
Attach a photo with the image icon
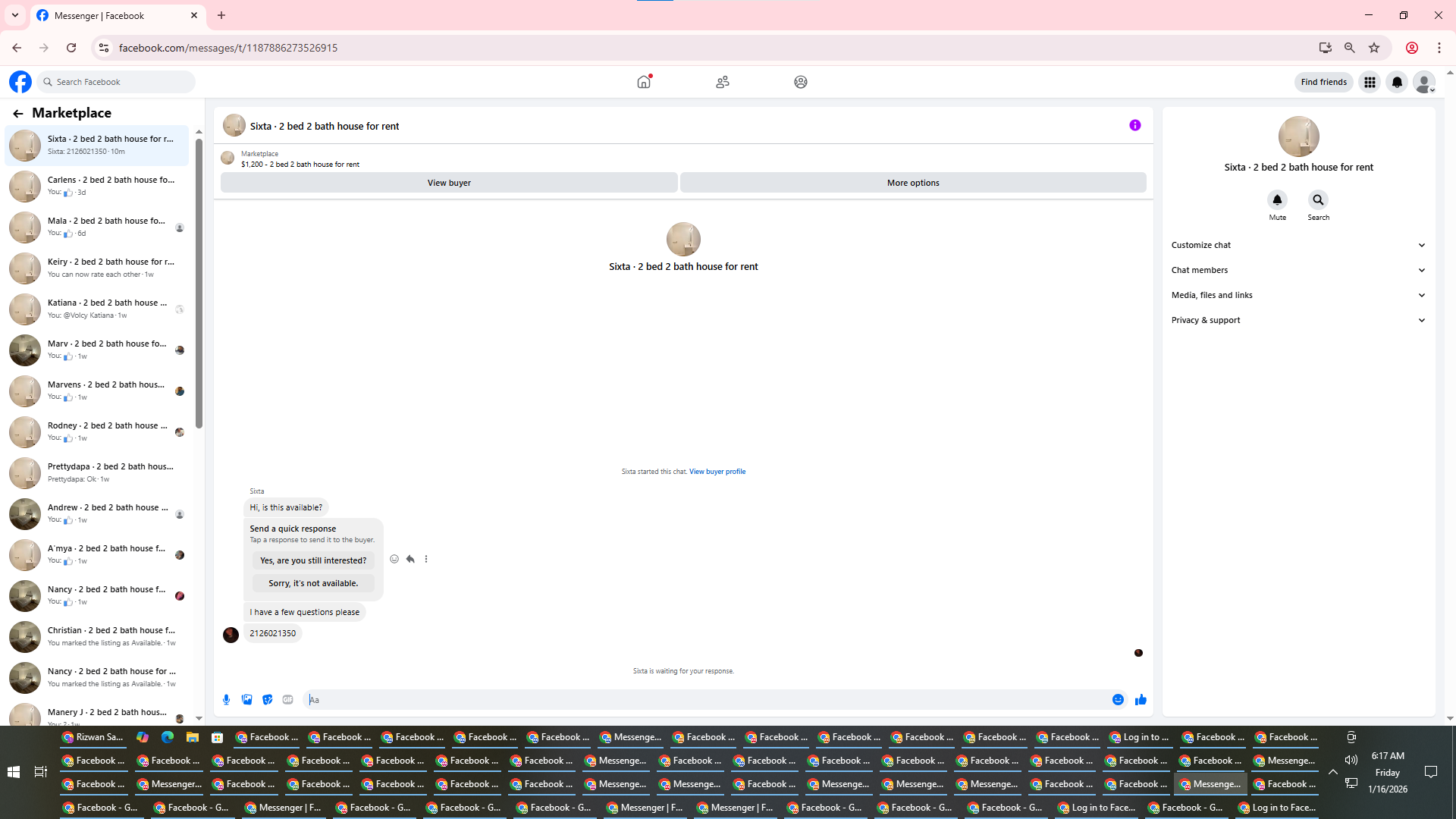click(x=246, y=700)
